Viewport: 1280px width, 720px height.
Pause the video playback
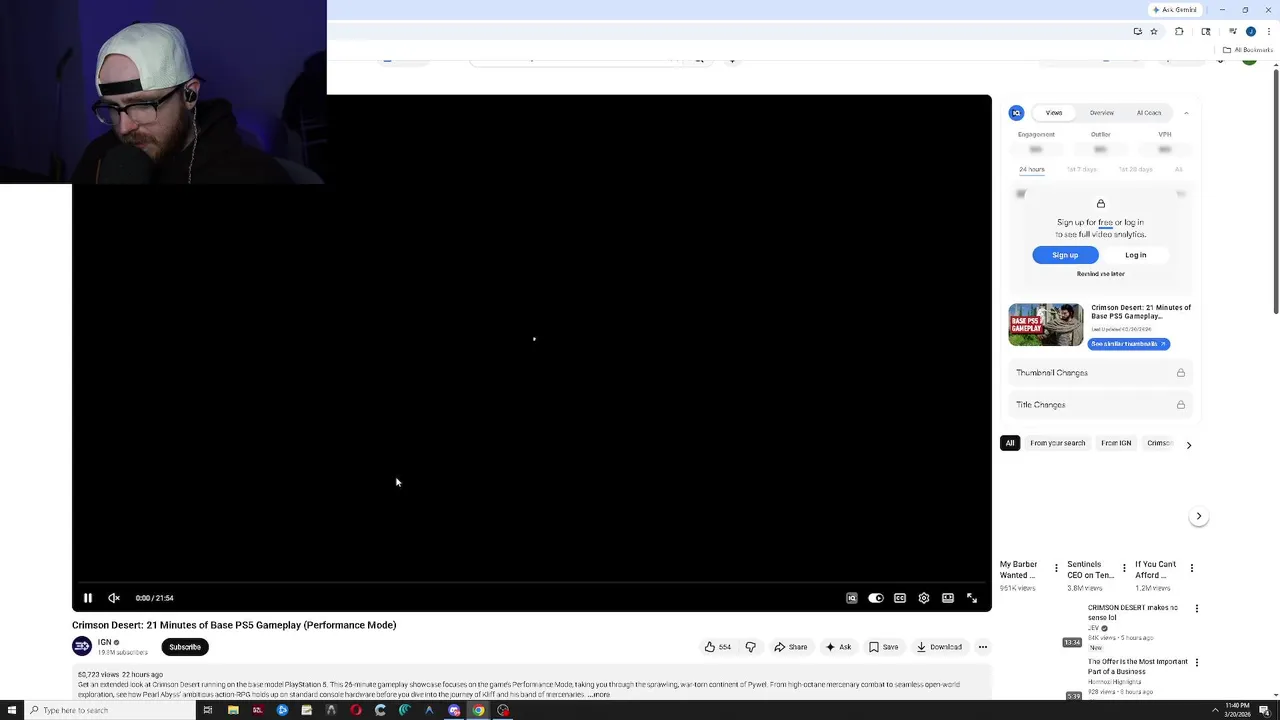click(x=87, y=598)
